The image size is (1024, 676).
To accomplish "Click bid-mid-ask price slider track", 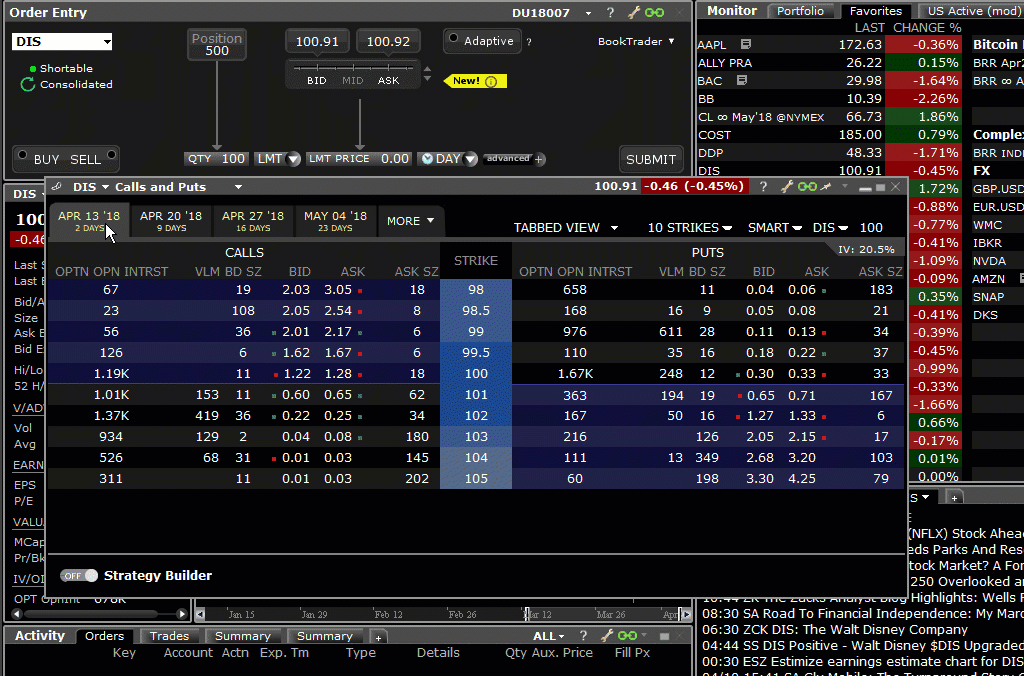I will [x=353, y=67].
